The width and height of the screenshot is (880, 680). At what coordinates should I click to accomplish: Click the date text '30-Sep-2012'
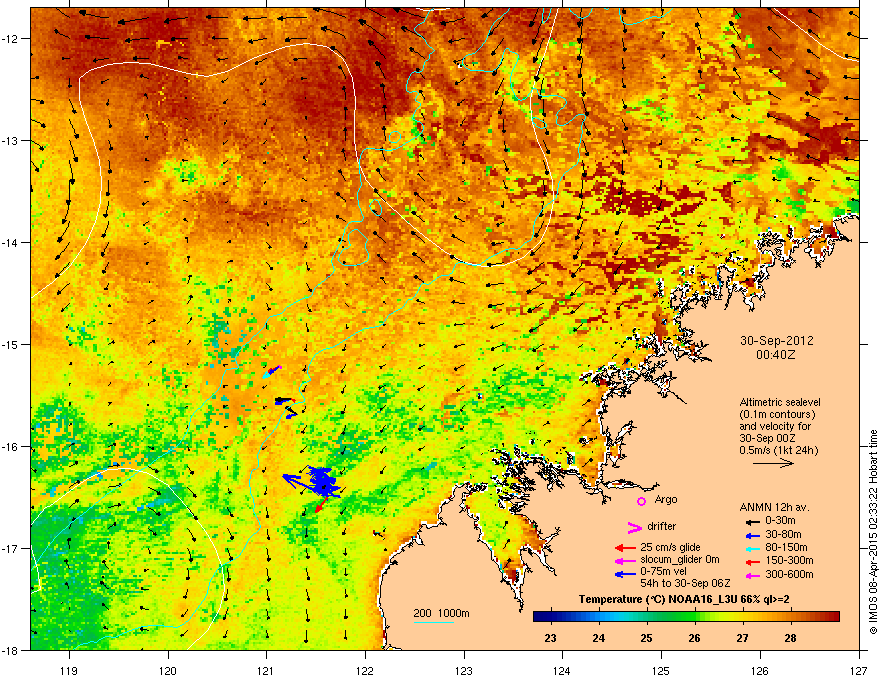pyautogui.click(x=777, y=341)
